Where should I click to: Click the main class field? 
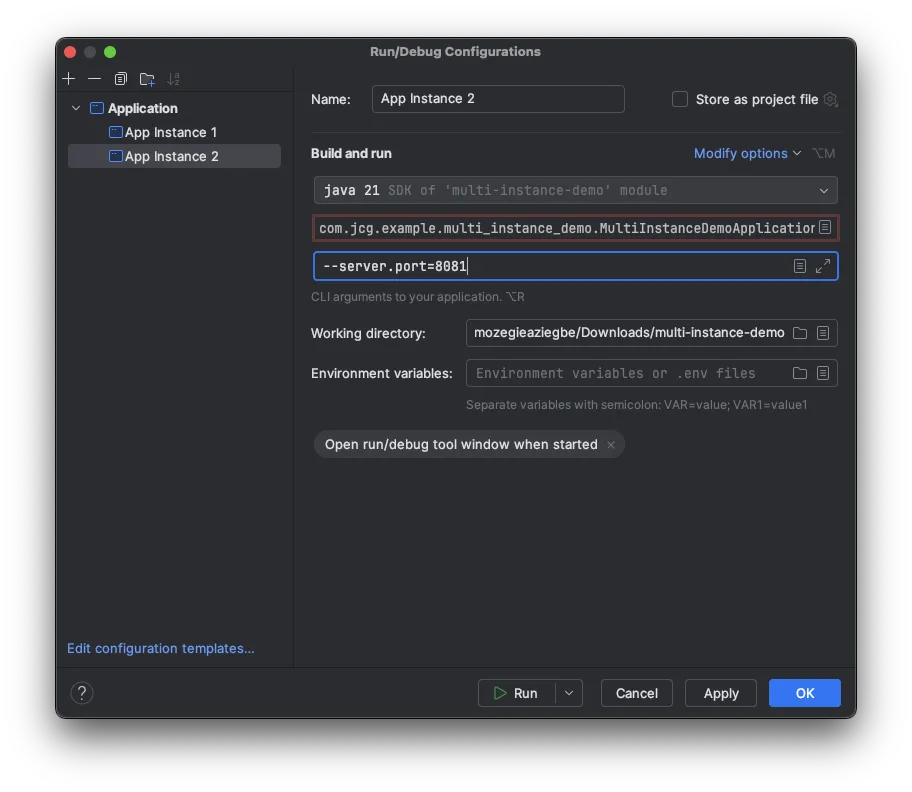click(x=567, y=228)
